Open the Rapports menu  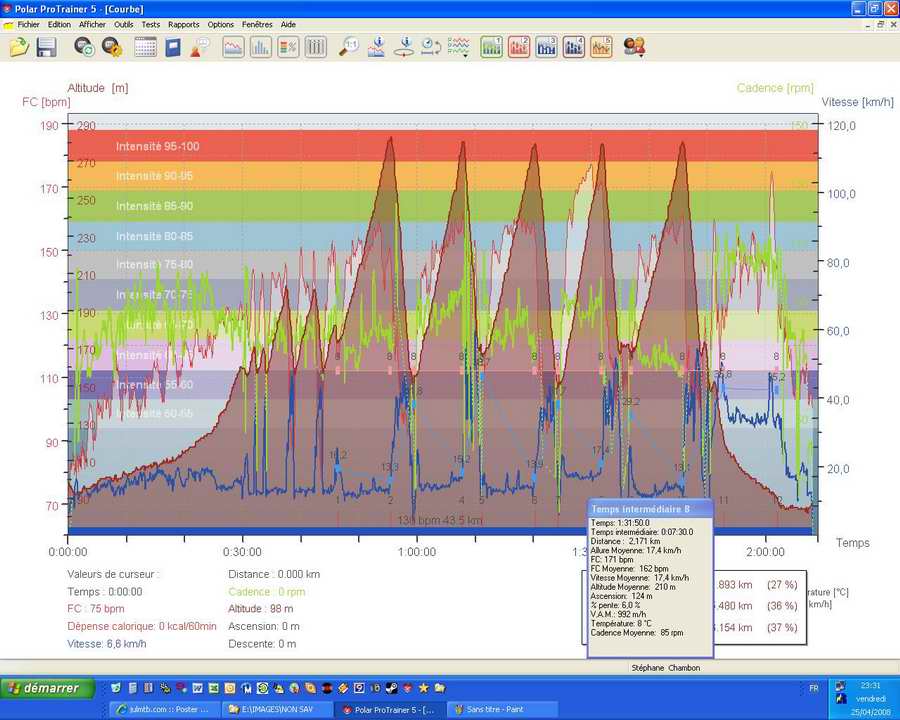[183, 24]
